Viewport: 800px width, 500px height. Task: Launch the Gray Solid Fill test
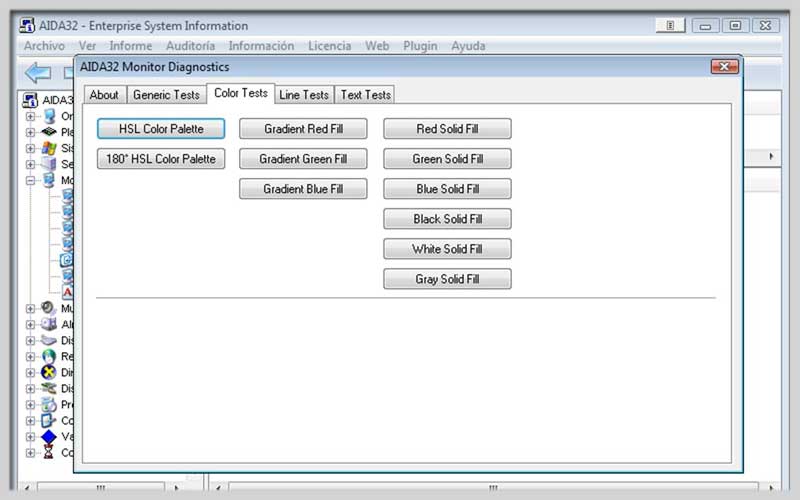(447, 280)
